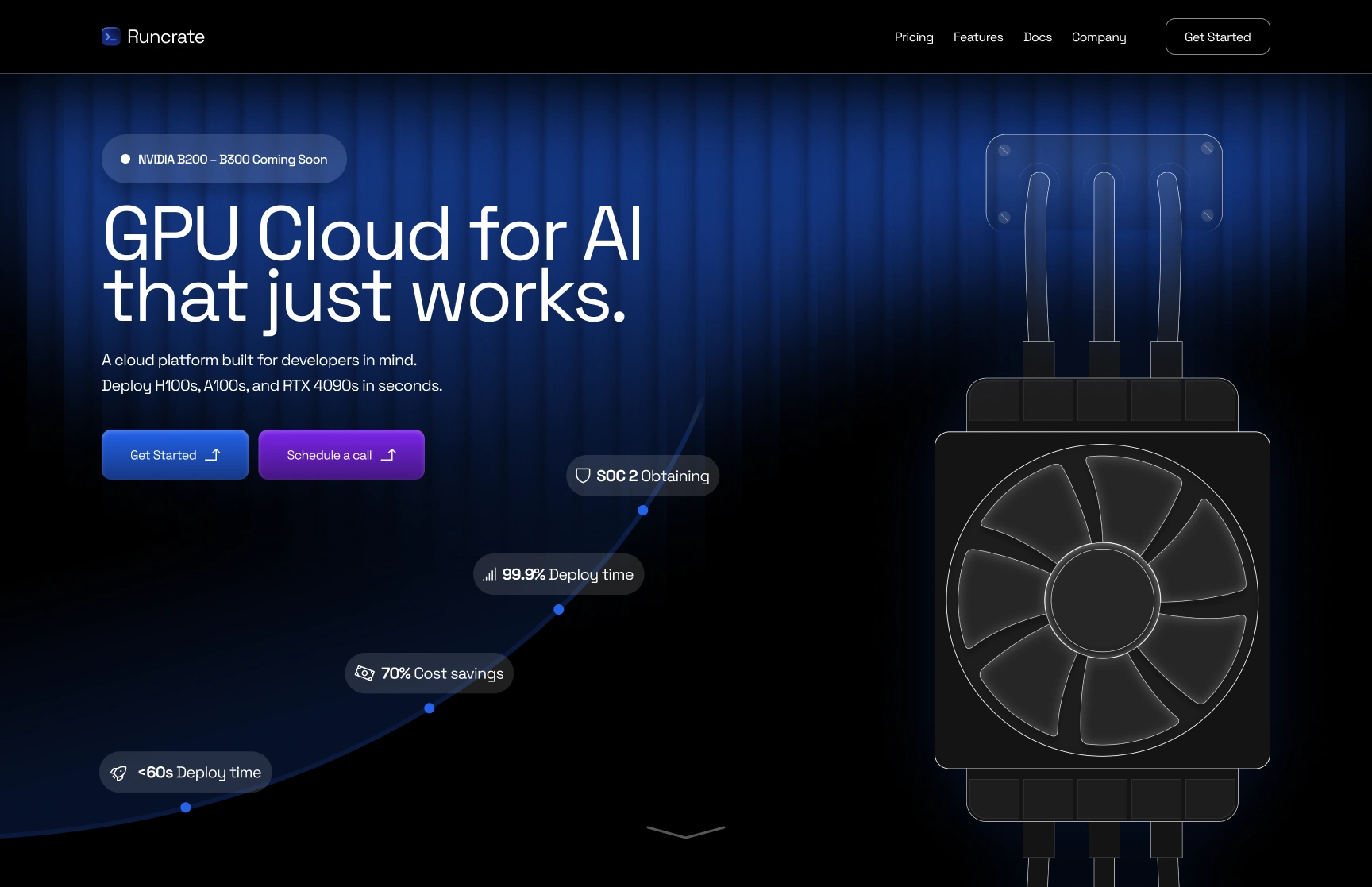Click the text 'Deploy H100s, A100s, and RTX 4090s in seconds.'

click(272, 385)
